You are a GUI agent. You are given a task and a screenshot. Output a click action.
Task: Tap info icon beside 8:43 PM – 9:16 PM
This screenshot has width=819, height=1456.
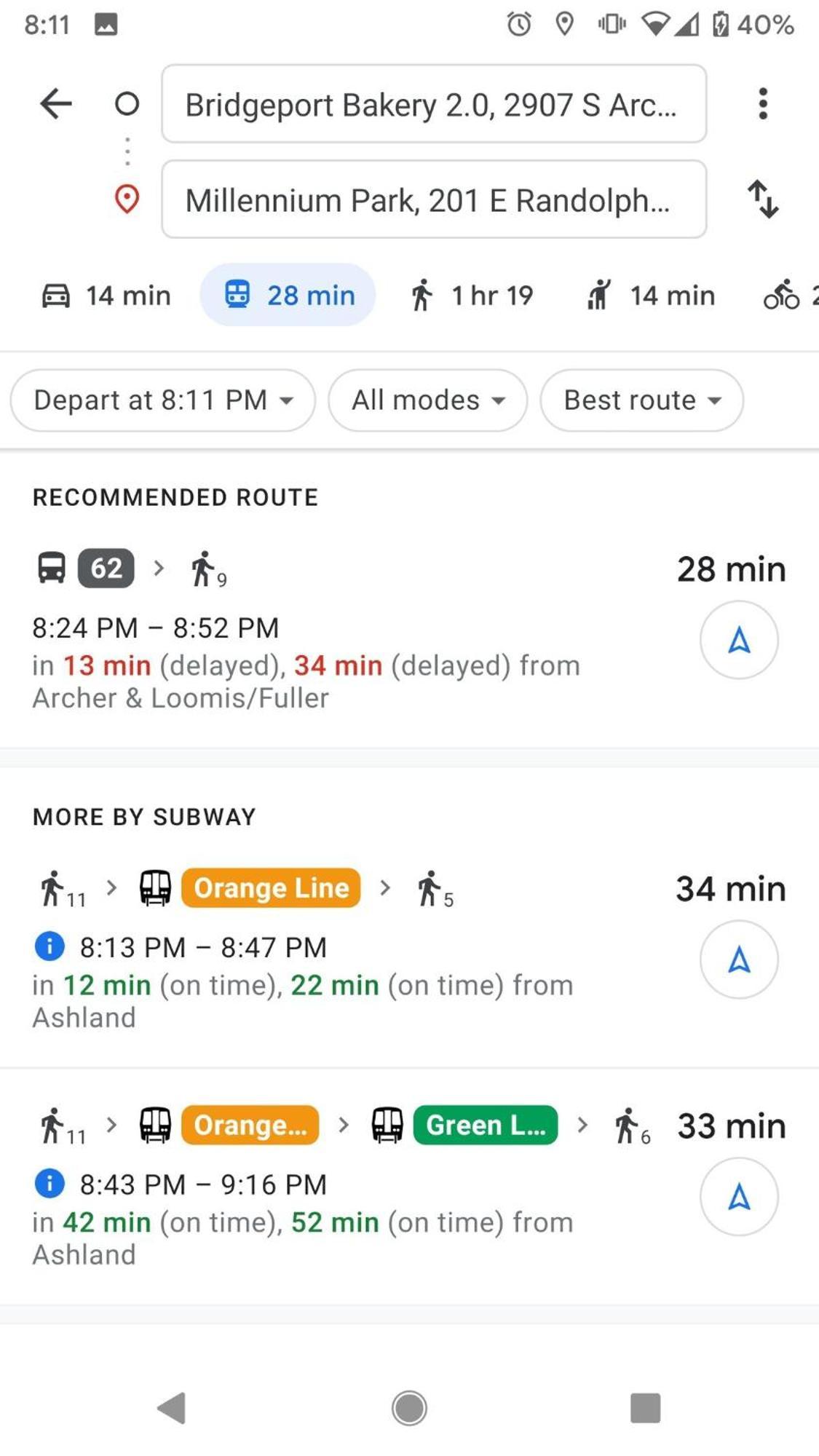coord(50,1184)
